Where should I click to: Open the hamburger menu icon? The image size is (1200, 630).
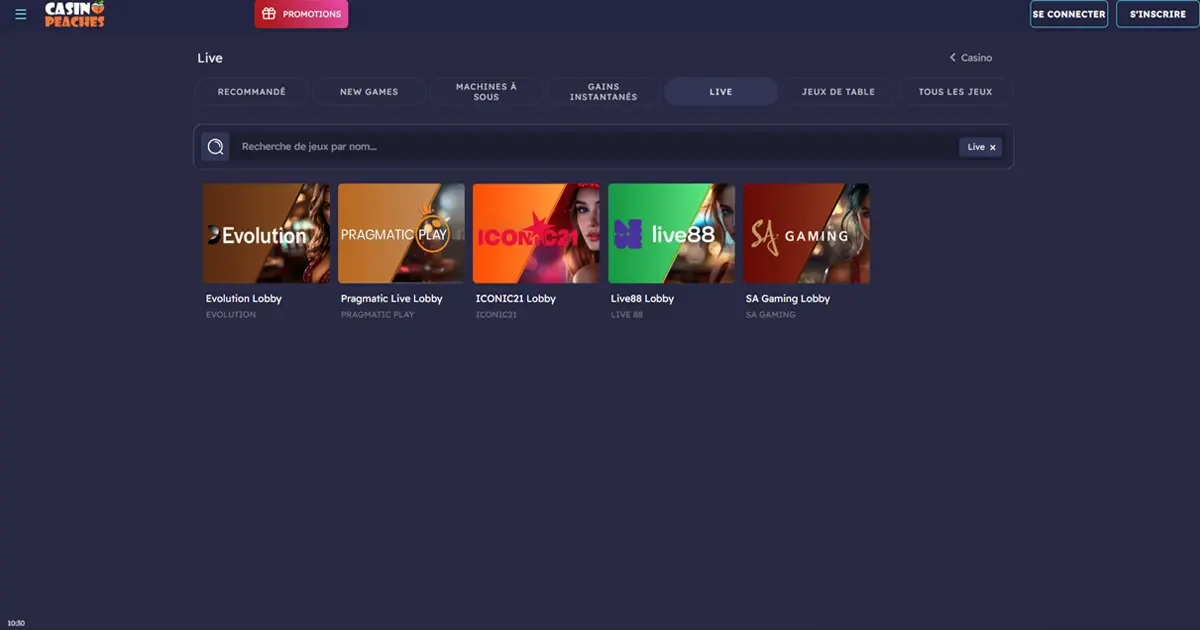(x=21, y=15)
